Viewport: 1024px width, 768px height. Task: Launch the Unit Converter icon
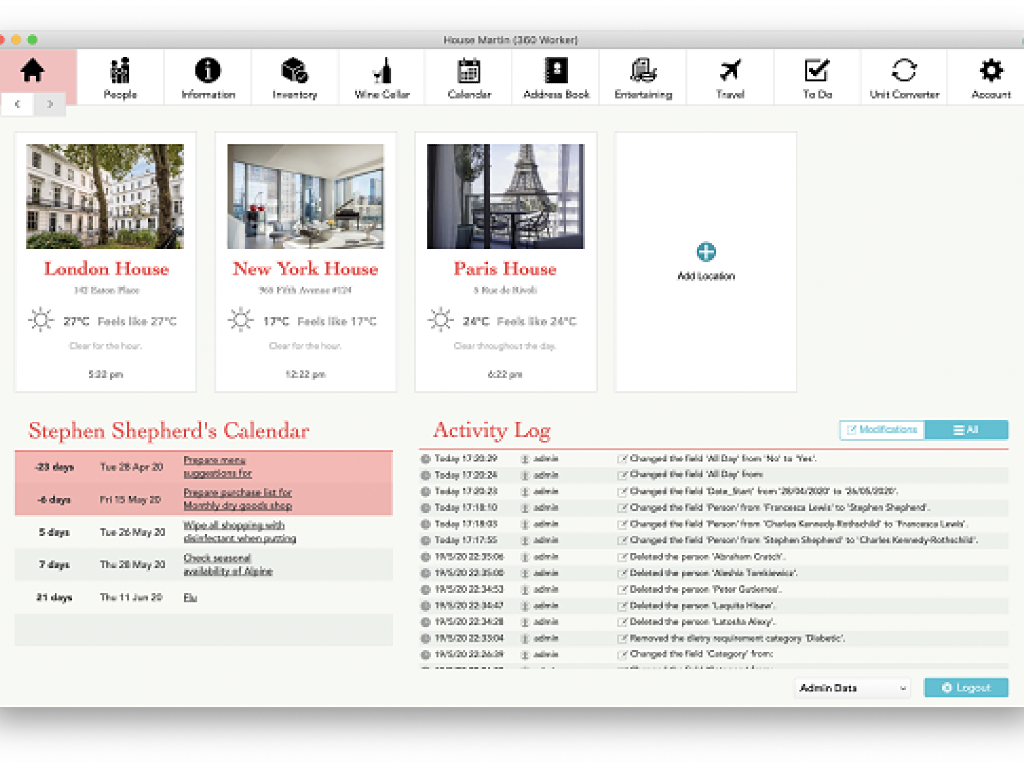click(x=904, y=71)
